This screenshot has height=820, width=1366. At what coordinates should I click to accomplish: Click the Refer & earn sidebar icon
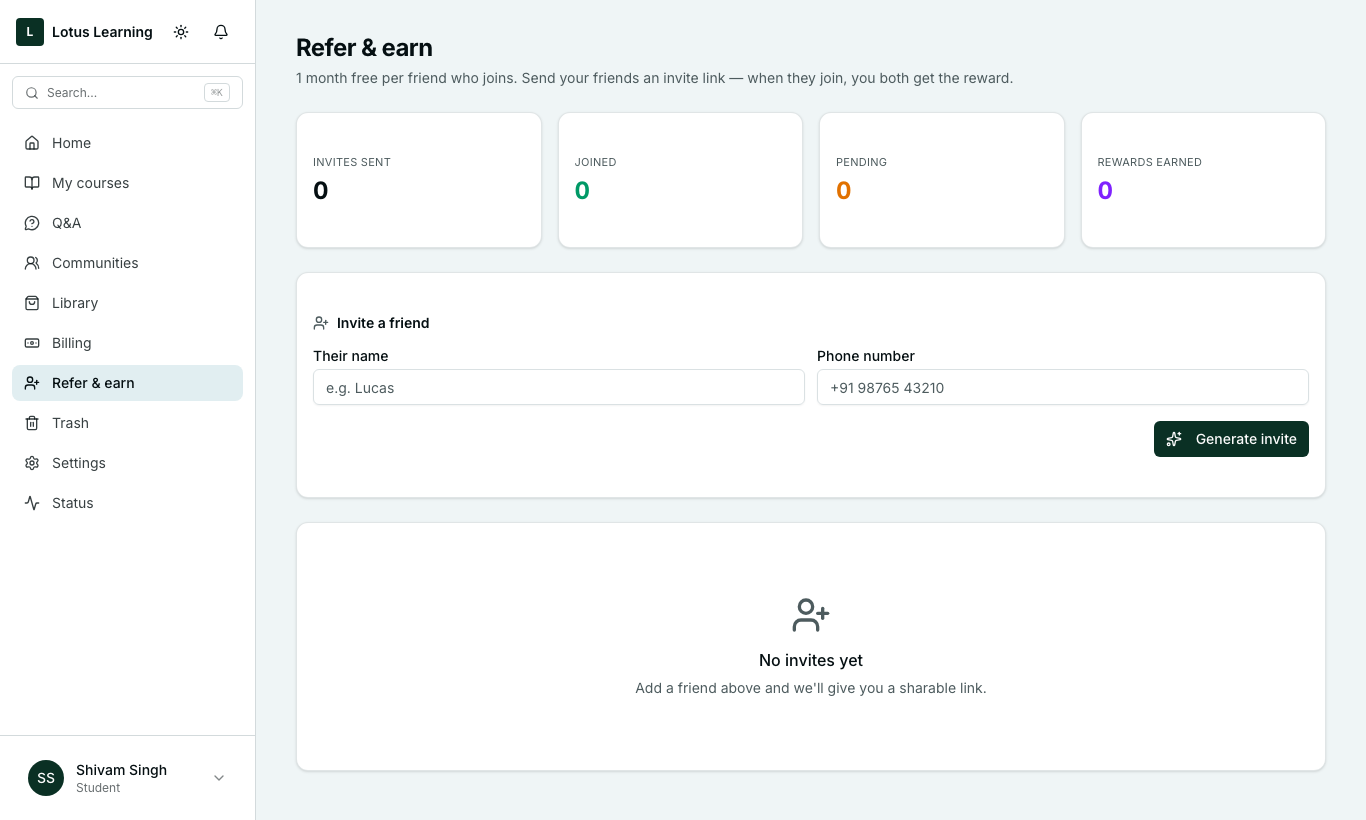[x=32, y=383]
